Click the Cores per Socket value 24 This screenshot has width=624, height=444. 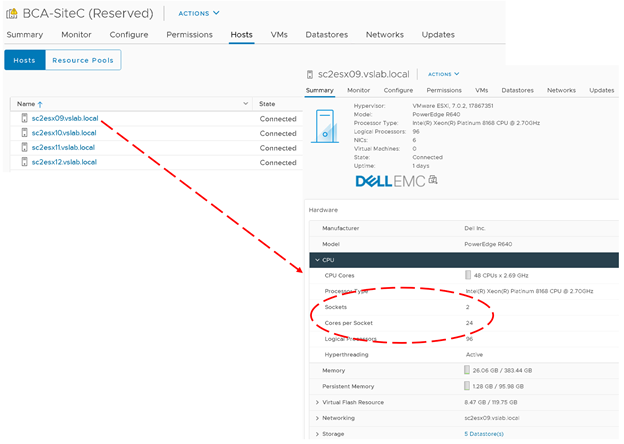point(469,323)
